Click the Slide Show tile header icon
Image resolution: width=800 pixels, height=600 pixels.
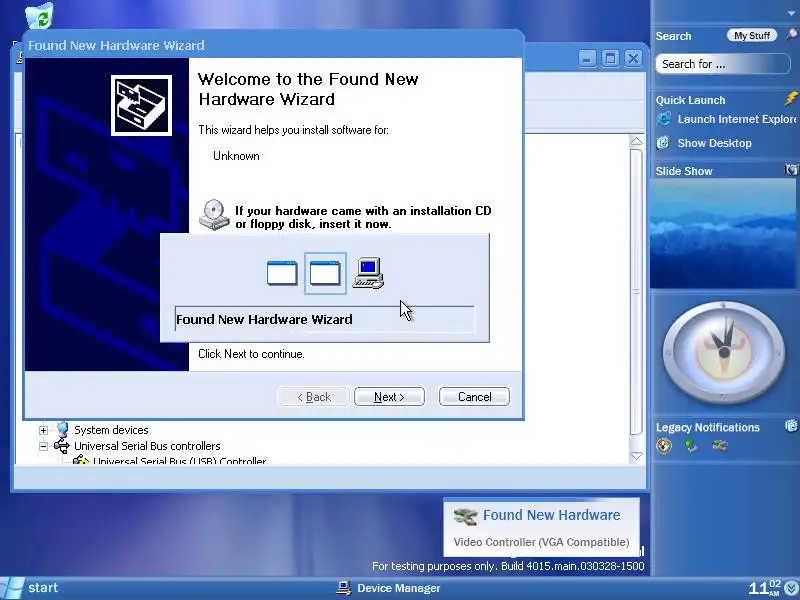[x=791, y=169]
